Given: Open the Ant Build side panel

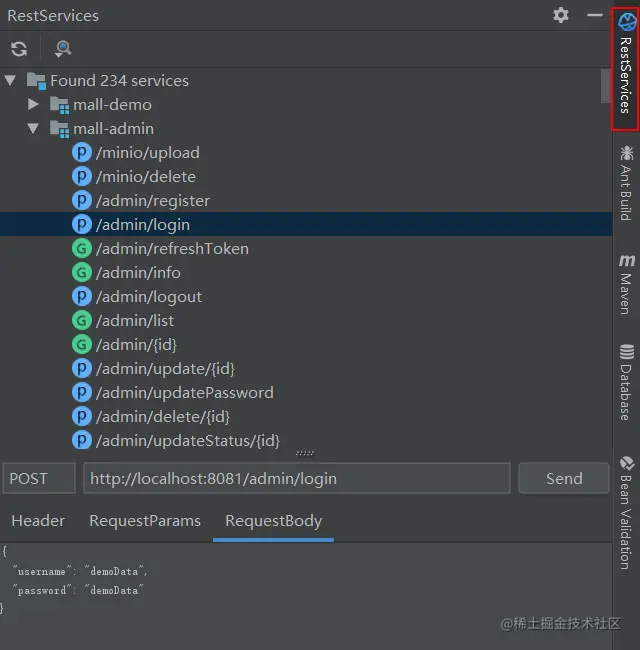Looking at the screenshot, I should [x=626, y=183].
